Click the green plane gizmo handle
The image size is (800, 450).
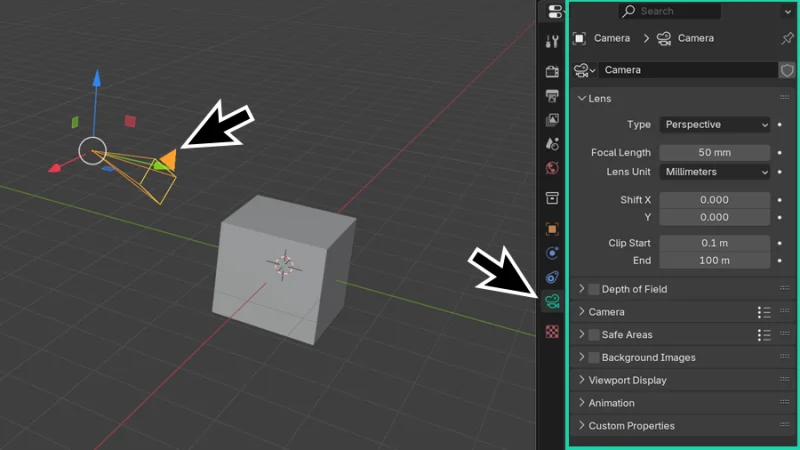coord(75,122)
